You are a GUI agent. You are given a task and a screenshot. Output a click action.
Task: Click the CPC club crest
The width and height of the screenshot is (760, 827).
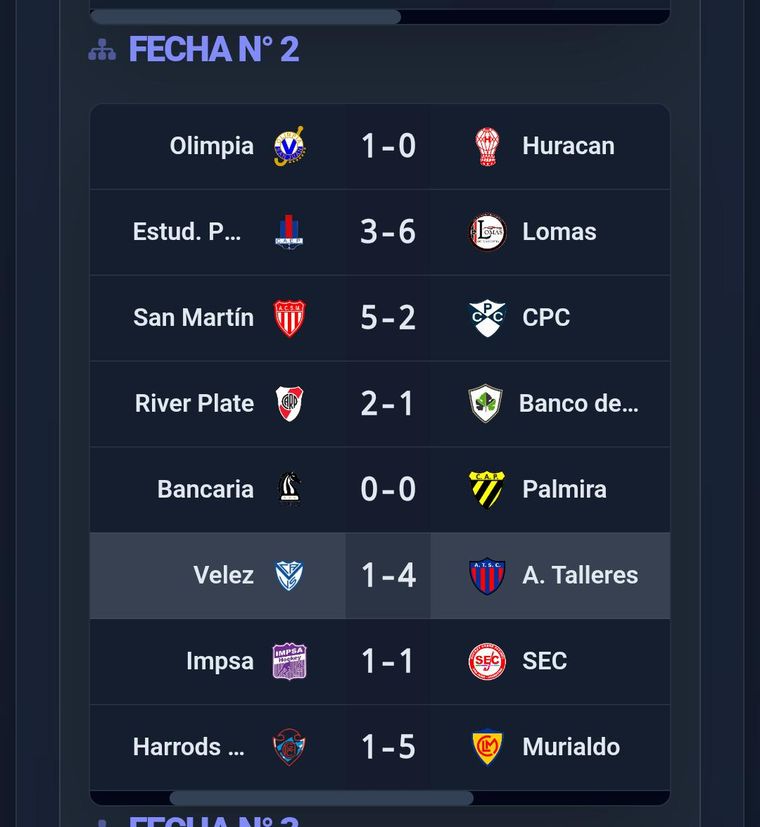tap(487, 318)
